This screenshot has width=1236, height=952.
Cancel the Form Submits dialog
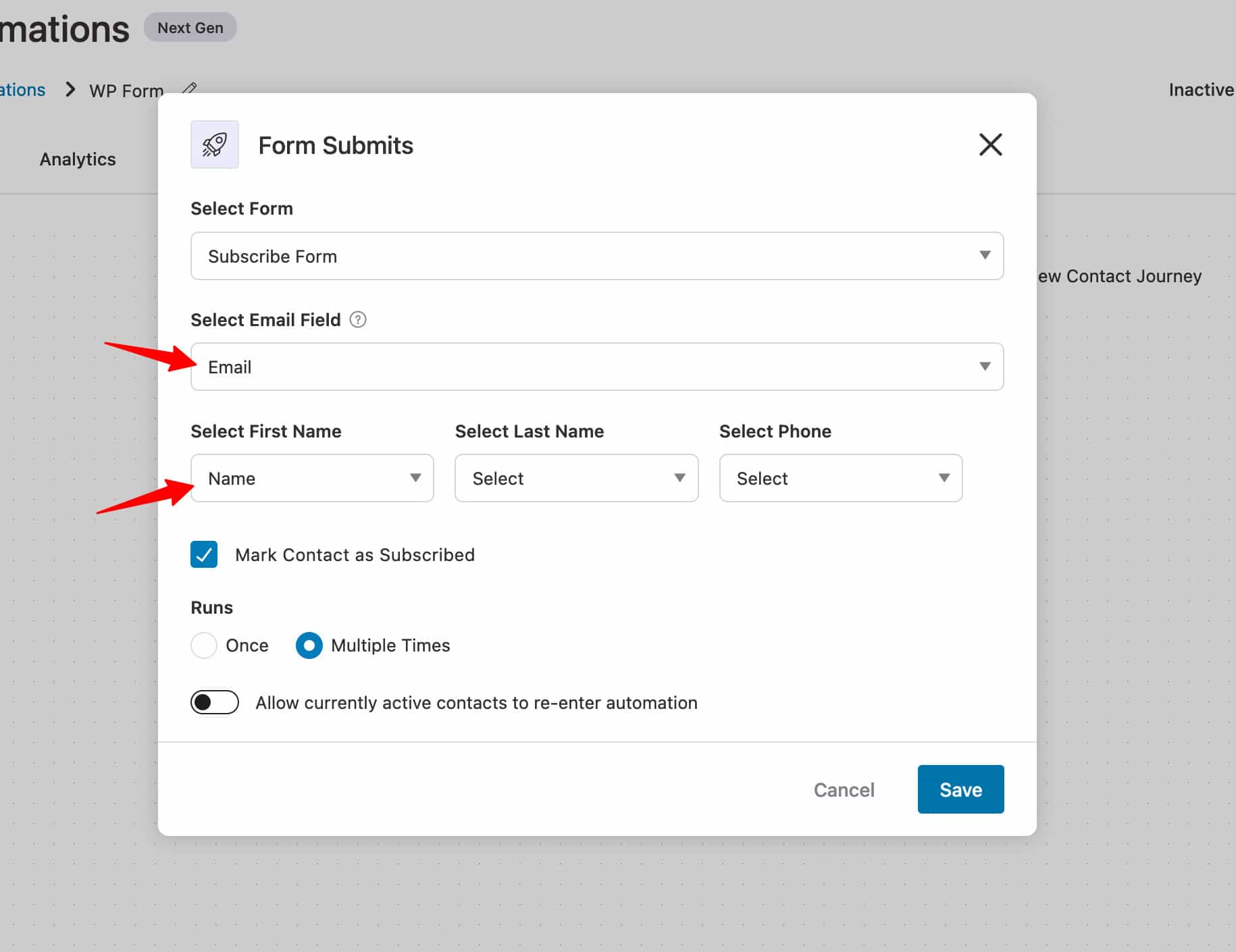pos(844,789)
